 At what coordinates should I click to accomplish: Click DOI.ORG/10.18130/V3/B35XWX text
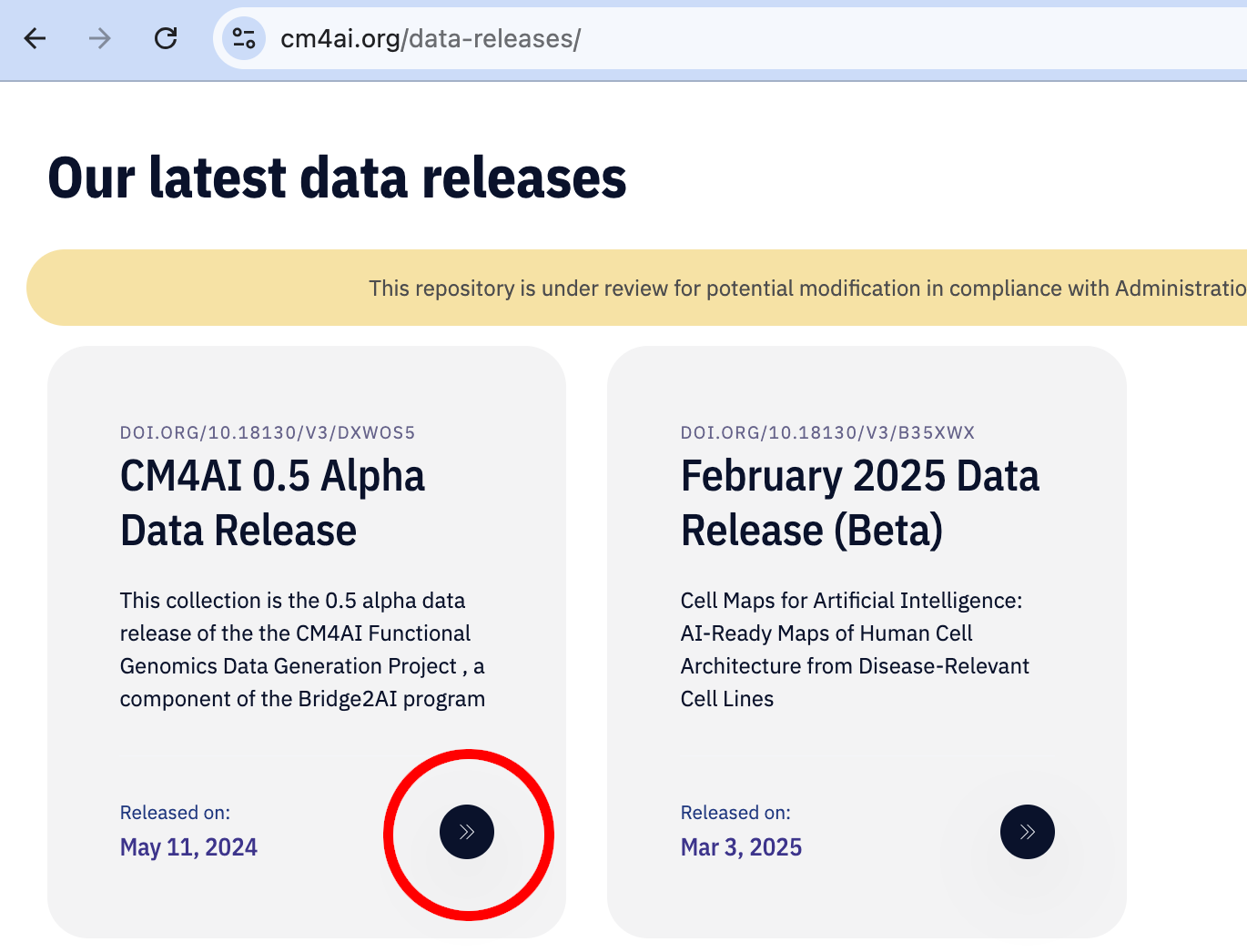coord(827,432)
